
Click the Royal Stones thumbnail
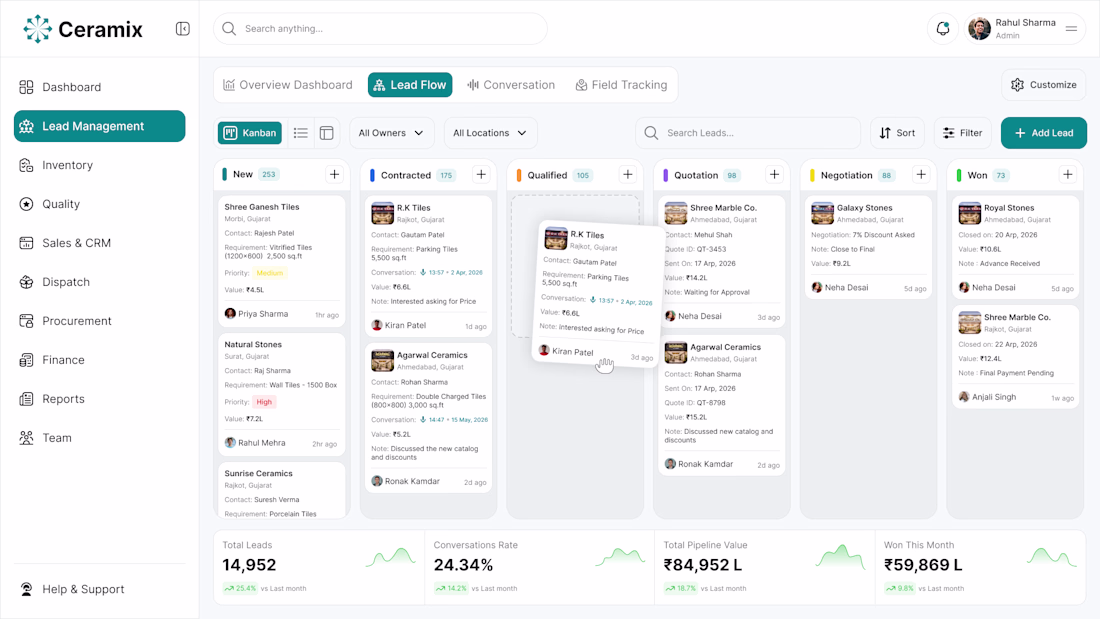[x=970, y=213]
